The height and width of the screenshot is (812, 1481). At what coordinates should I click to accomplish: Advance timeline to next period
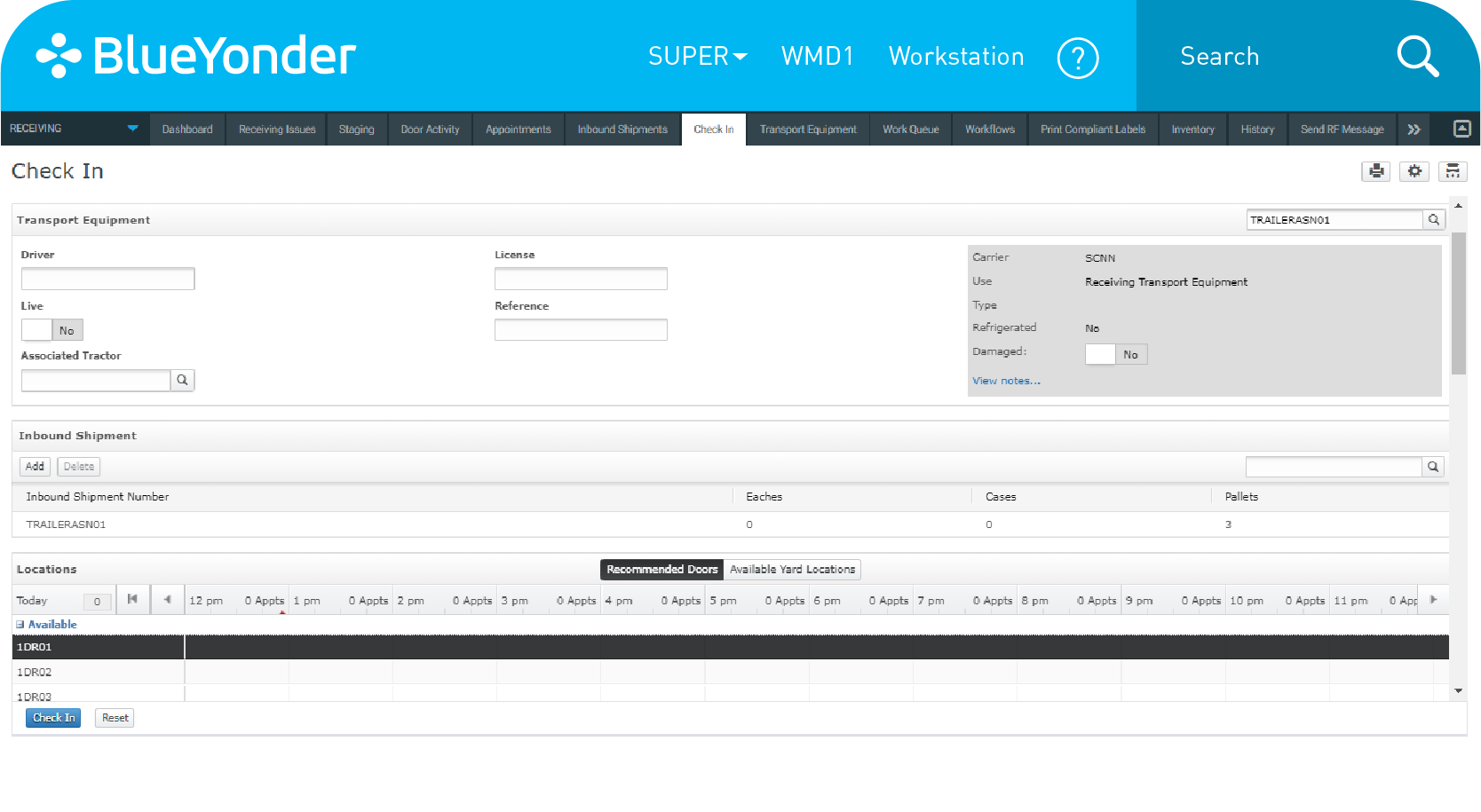(x=1433, y=600)
